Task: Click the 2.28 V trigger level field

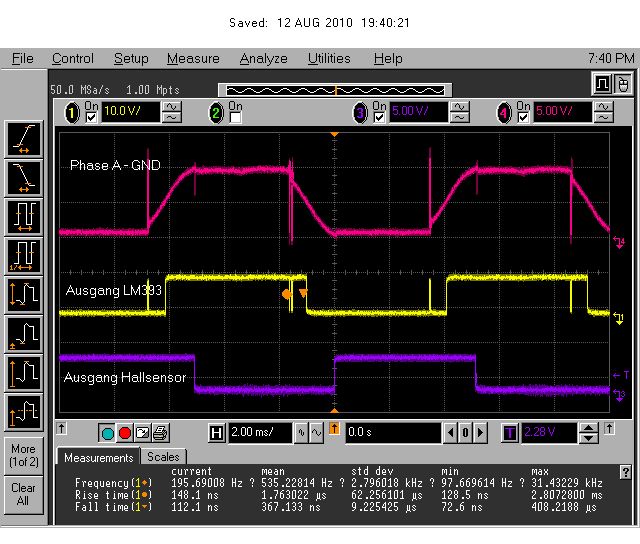Action: coord(549,433)
